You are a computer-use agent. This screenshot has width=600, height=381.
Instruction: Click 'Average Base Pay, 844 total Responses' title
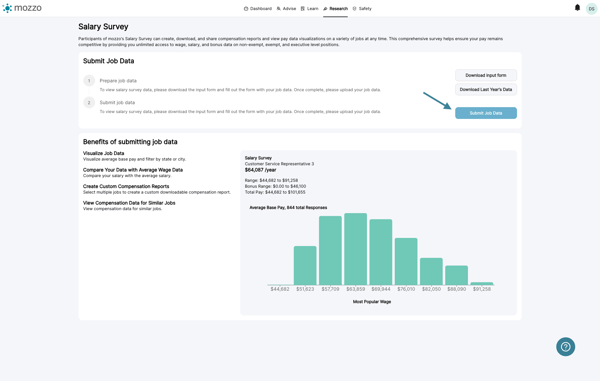point(288,208)
